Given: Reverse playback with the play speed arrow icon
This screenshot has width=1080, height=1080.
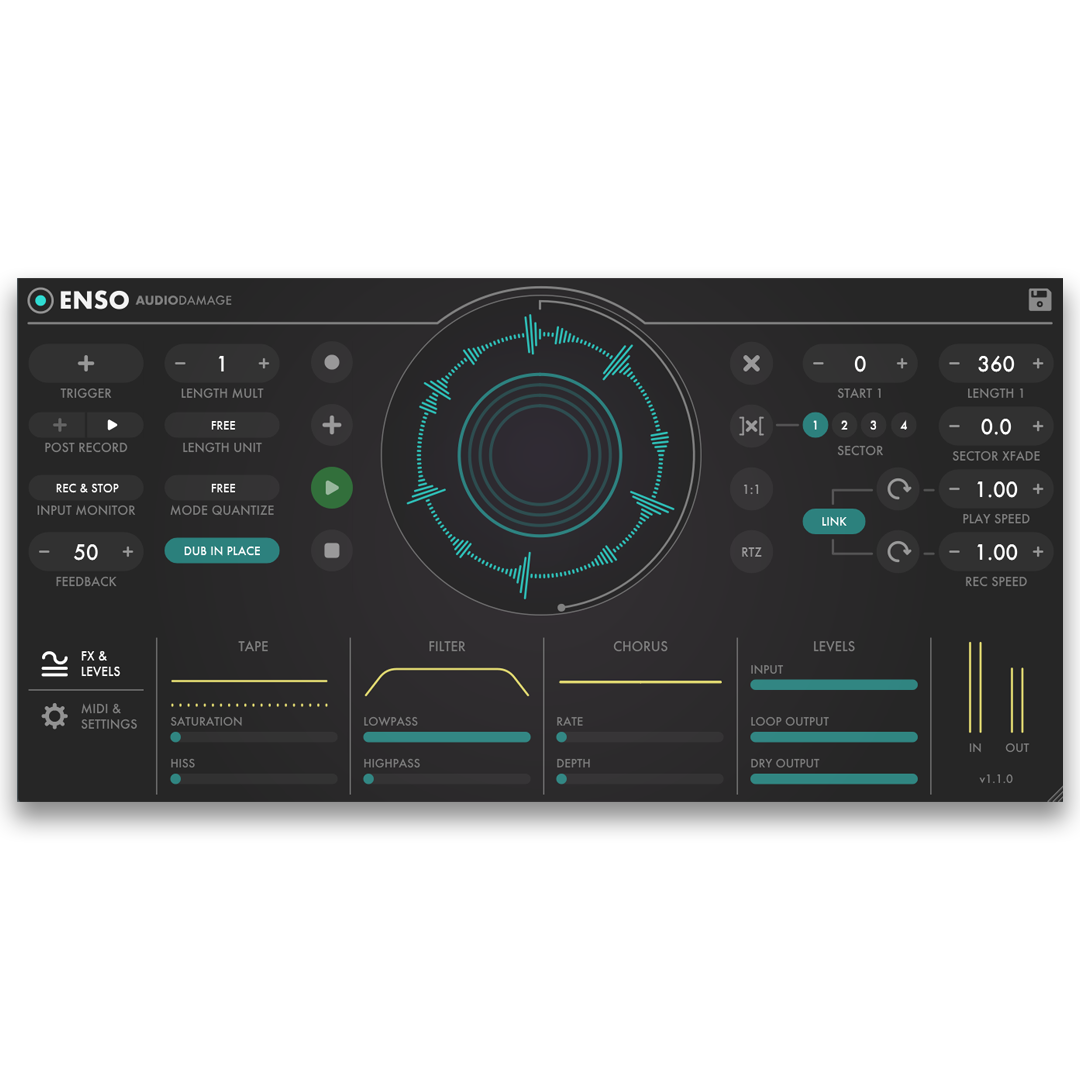Looking at the screenshot, I should coord(898,489).
